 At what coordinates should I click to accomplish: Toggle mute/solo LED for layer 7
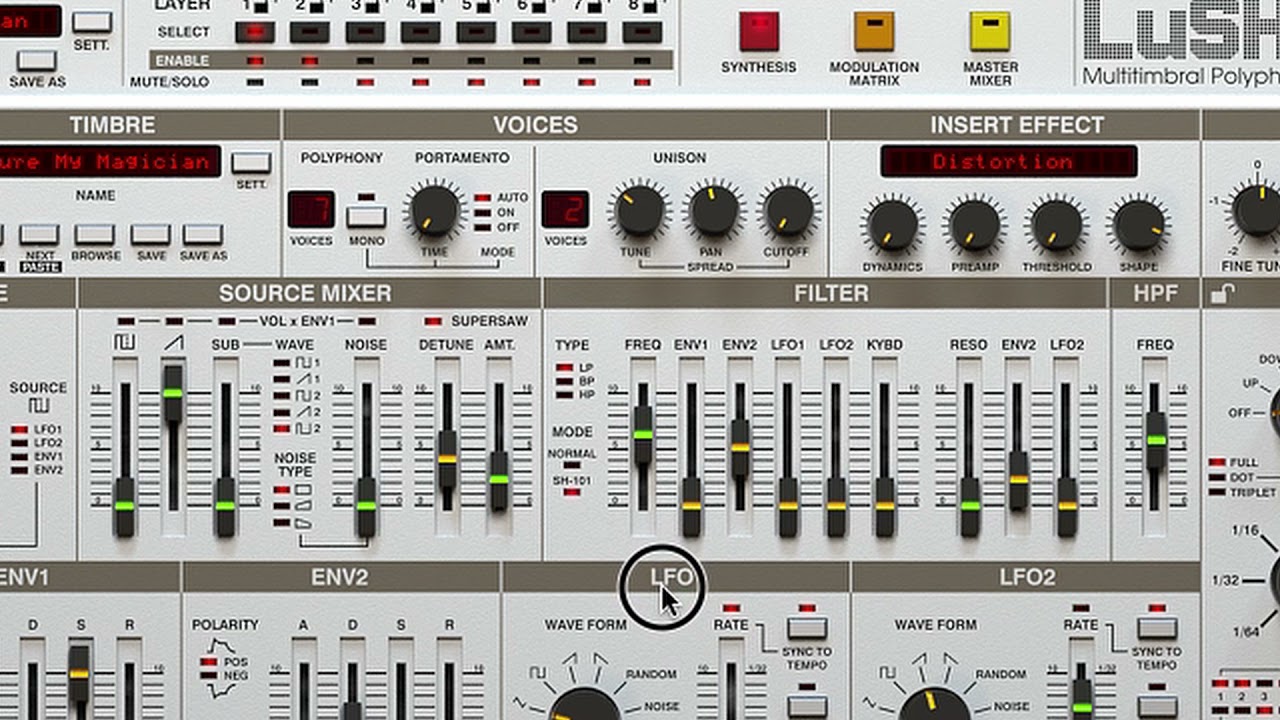(587, 82)
